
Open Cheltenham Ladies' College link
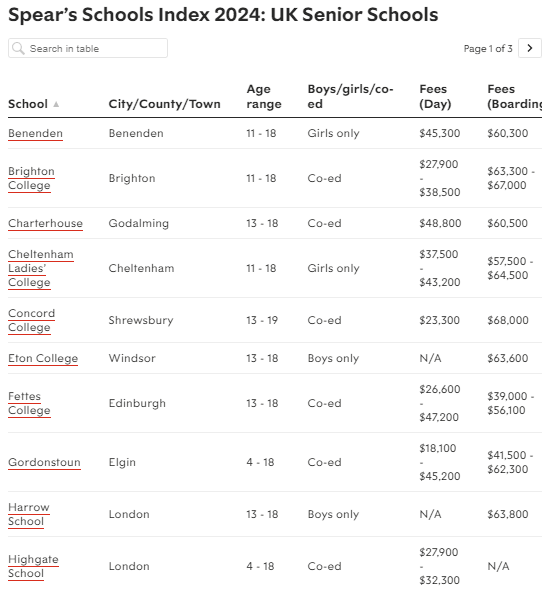coord(41,268)
